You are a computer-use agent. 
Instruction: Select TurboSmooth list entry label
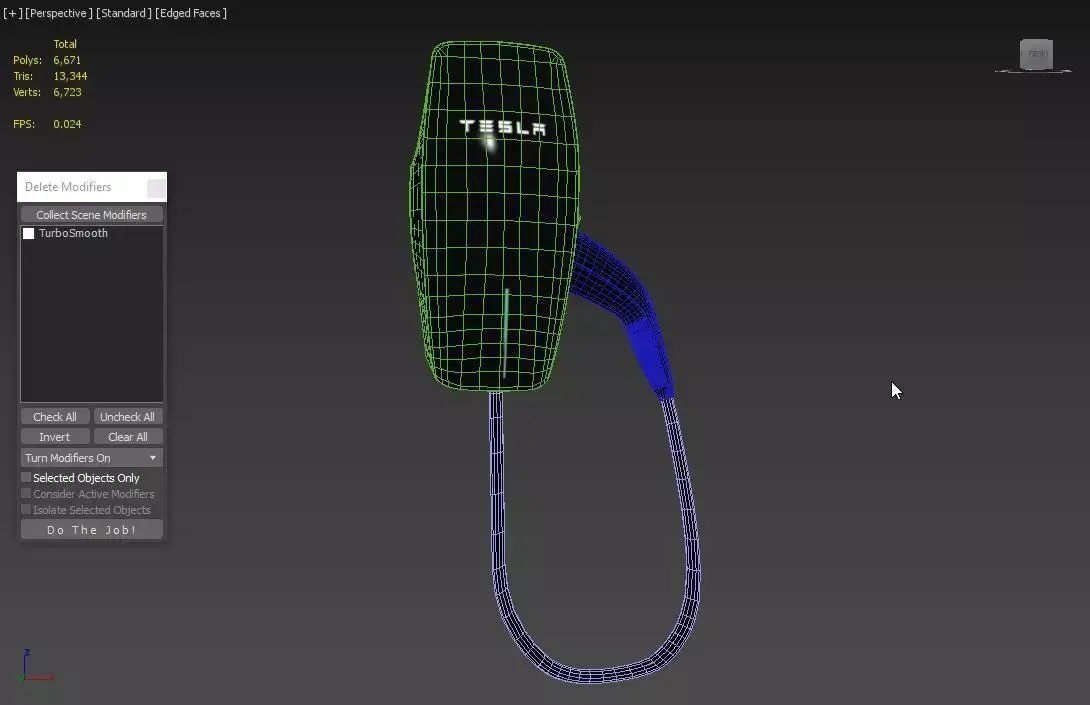[x=73, y=234]
